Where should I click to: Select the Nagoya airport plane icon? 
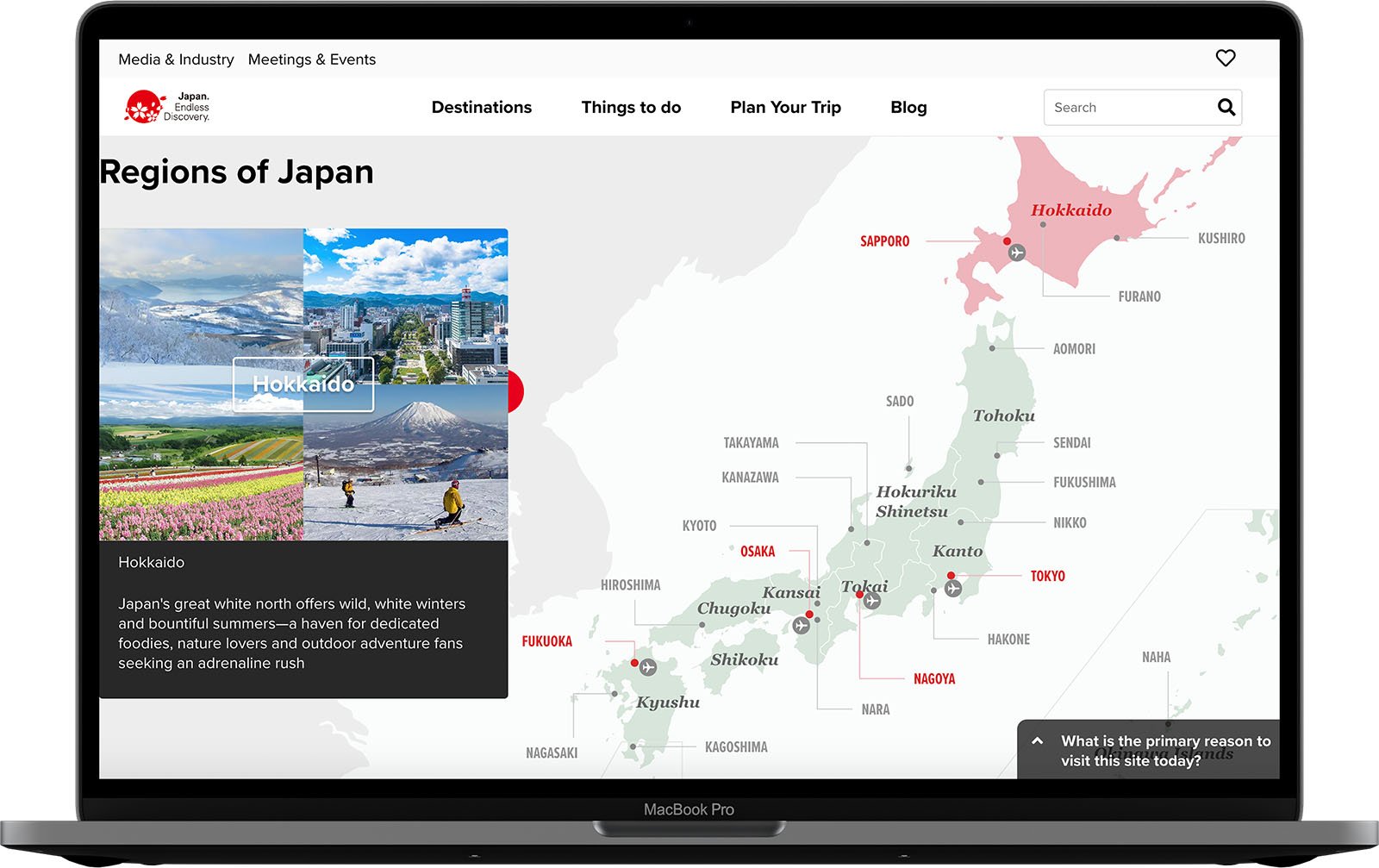872,601
